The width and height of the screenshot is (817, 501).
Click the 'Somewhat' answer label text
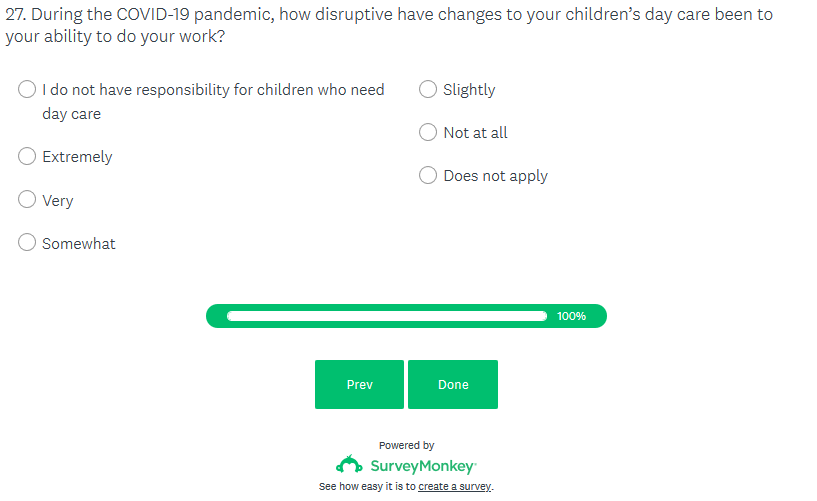point(79,243)
